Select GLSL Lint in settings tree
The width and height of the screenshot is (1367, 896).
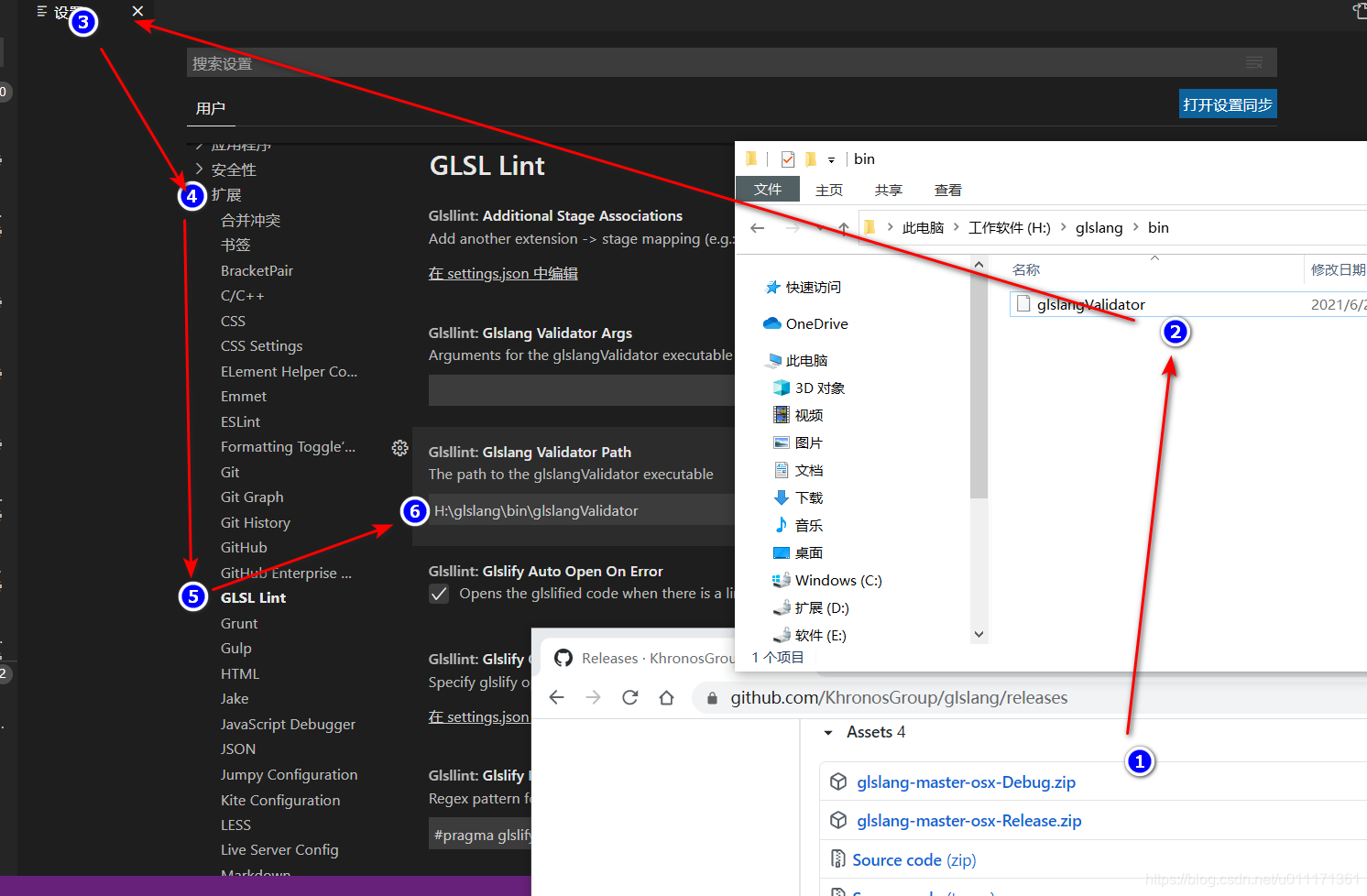point(254,598)
